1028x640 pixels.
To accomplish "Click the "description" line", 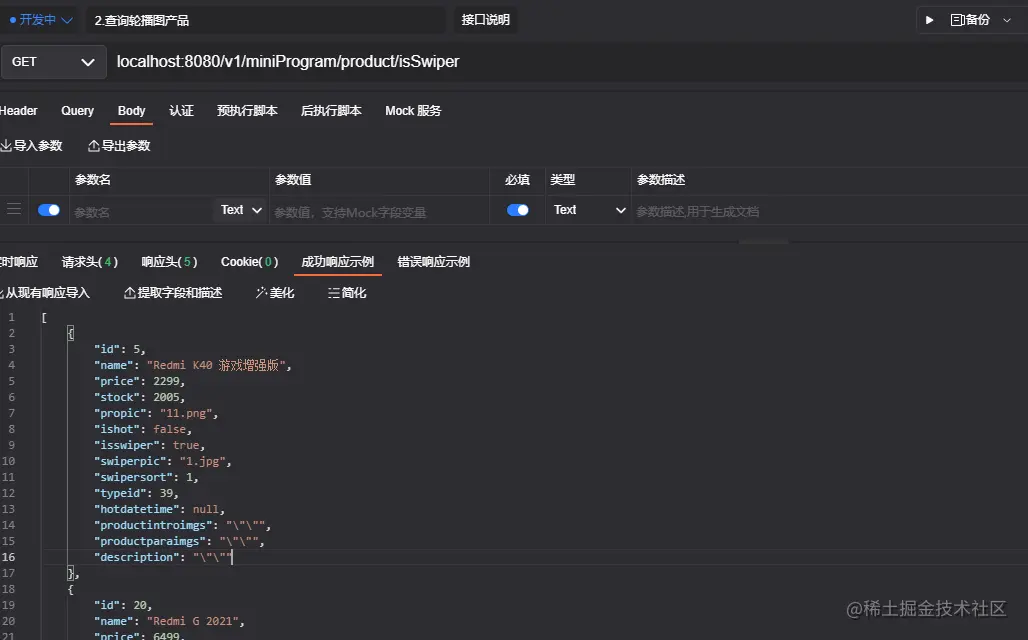I will pyautogui.click(x=163, y=557).
